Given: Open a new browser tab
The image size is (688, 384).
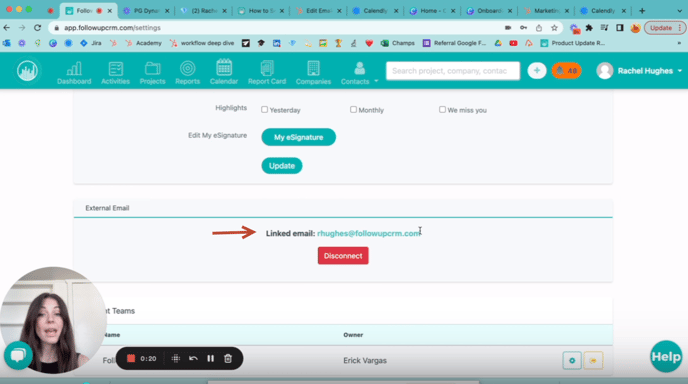Looking at the screenshot, I should click(642, 11).
